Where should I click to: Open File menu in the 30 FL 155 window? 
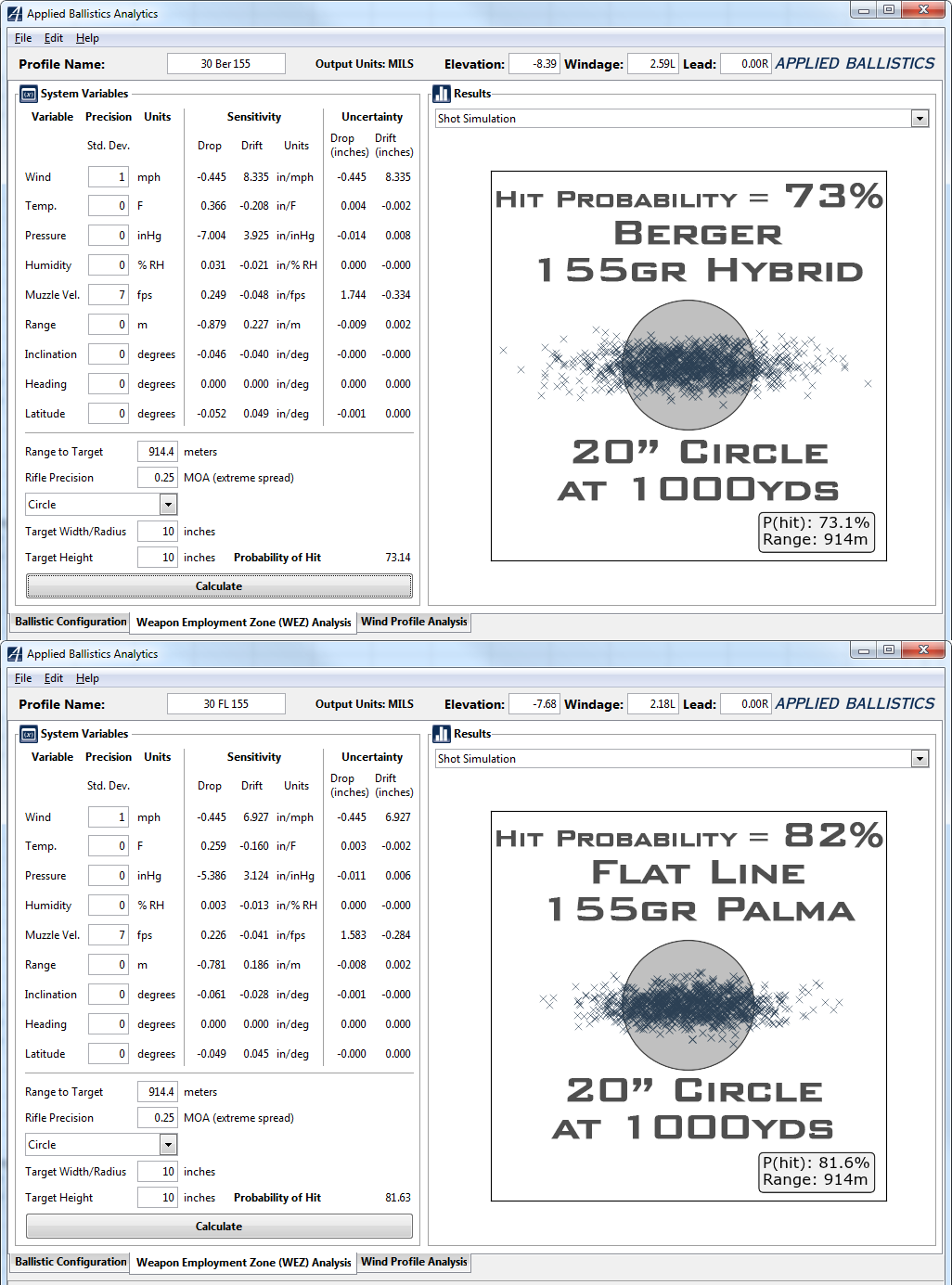(x=23, y=678)
